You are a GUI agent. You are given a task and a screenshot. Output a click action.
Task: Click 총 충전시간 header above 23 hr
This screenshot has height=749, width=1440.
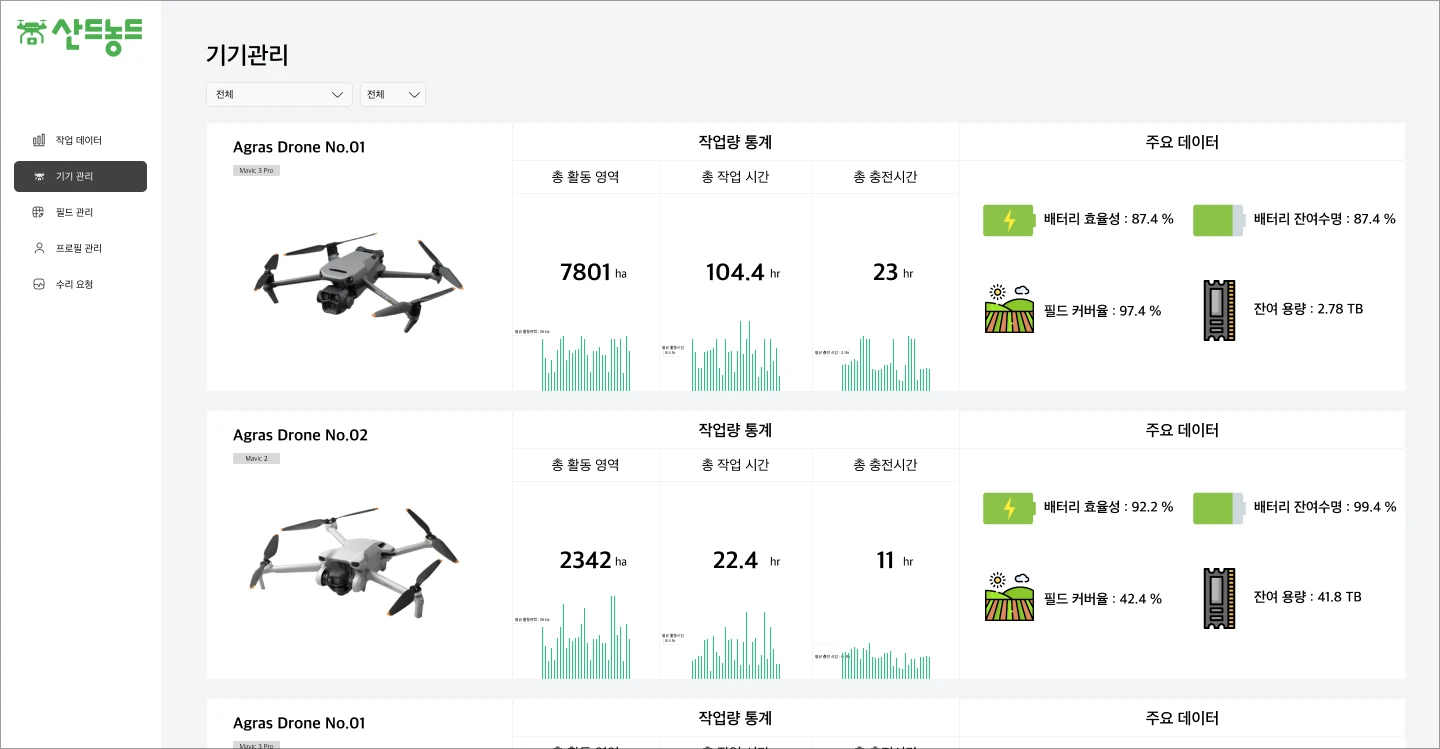885,177
